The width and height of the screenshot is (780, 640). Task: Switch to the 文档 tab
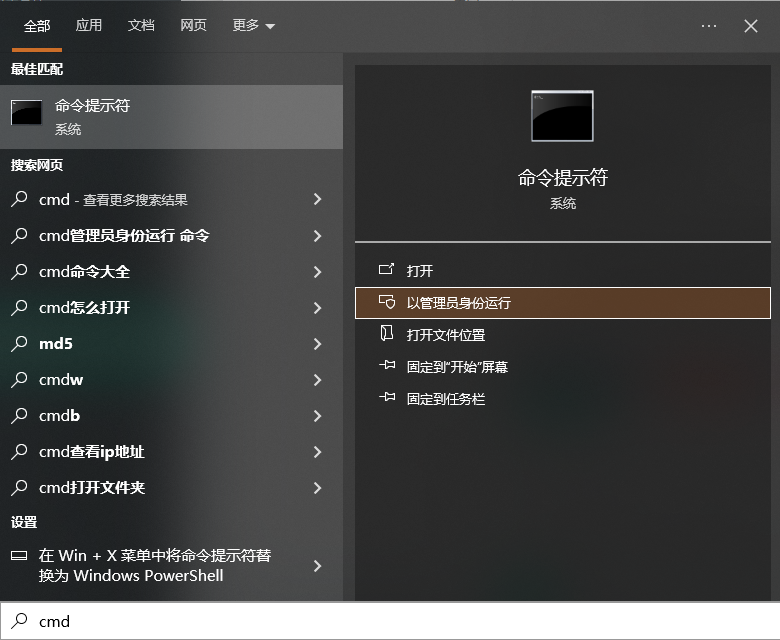pos(141,25)
